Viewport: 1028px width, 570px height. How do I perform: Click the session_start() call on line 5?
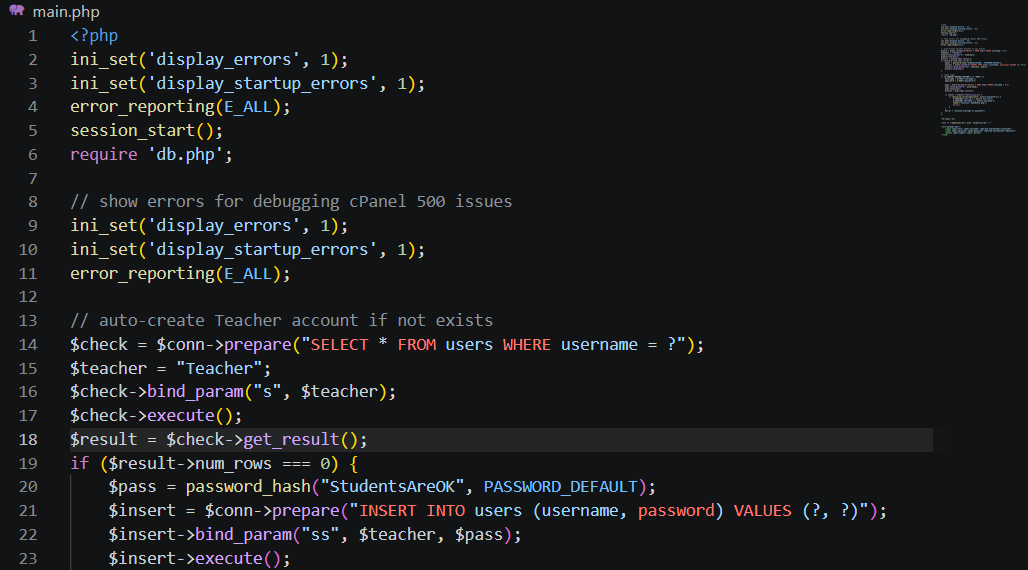coord(146,131)
